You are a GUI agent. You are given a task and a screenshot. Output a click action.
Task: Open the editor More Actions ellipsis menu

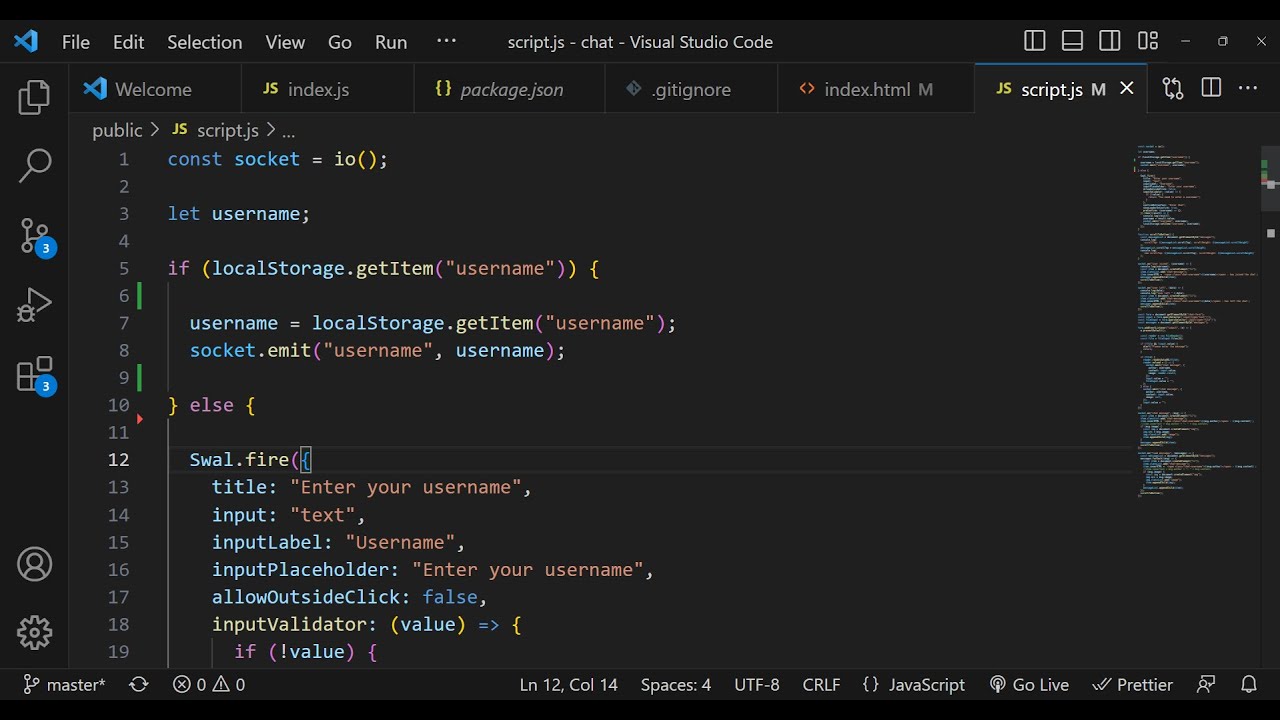point(1248,89)
